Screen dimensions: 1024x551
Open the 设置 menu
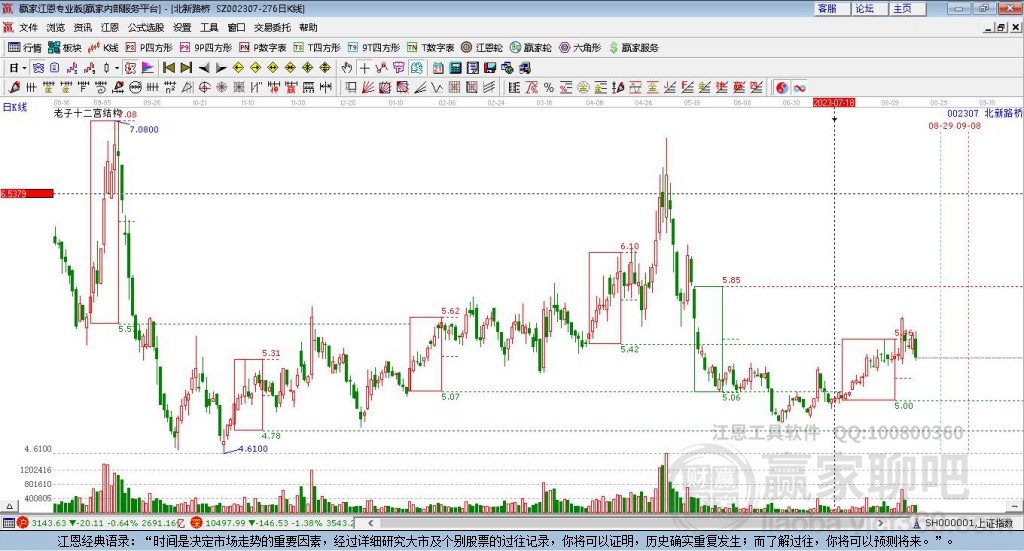click(182, 27)
